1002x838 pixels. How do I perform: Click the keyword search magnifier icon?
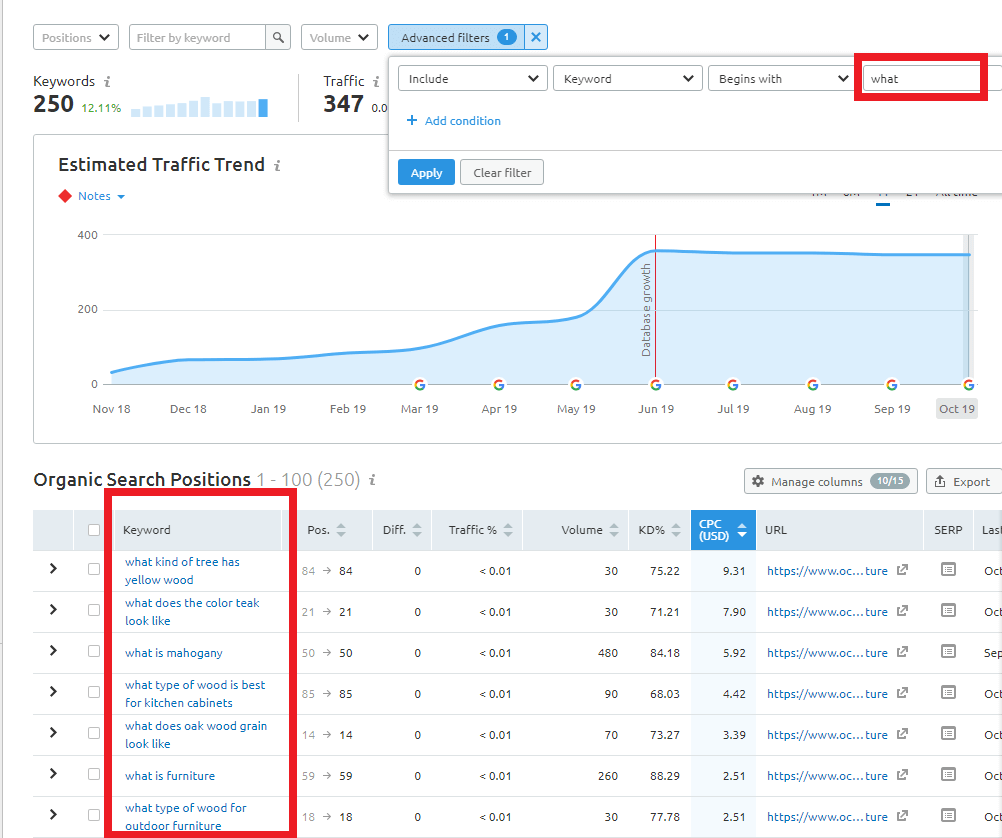pos(278,37)
